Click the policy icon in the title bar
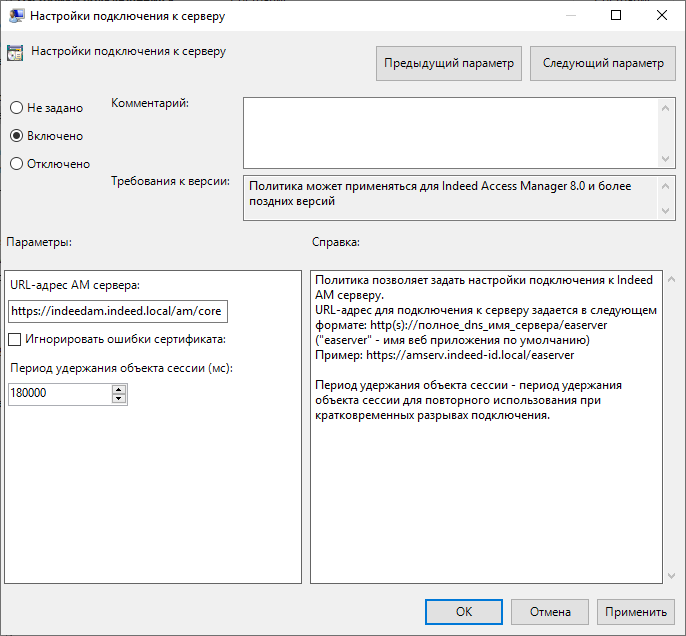 pyautogui.click(x=16, y=16)
